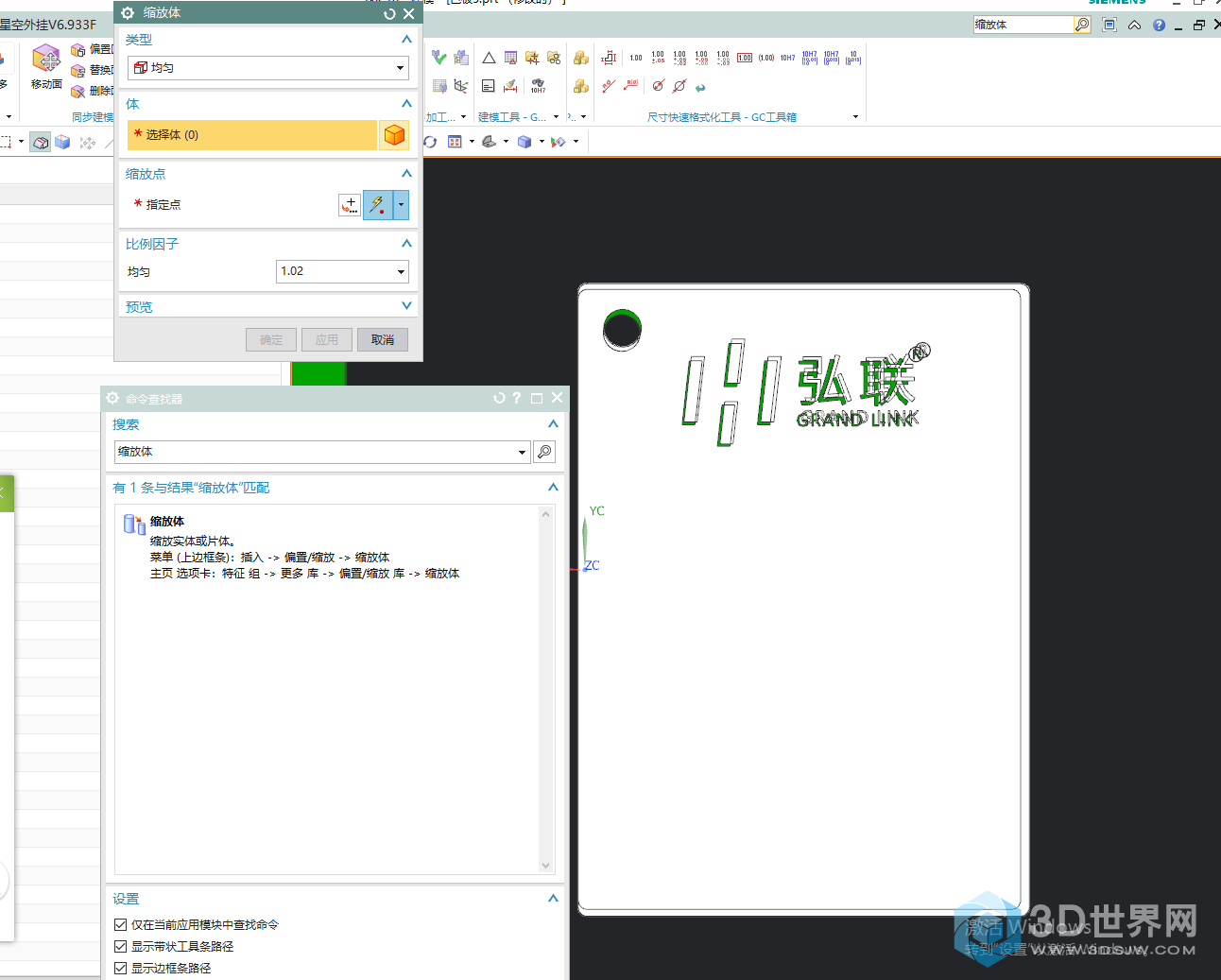The image size is (1221, 980).
Task: Collapse the 缩放点 section
Action: (x=406, y=174)
